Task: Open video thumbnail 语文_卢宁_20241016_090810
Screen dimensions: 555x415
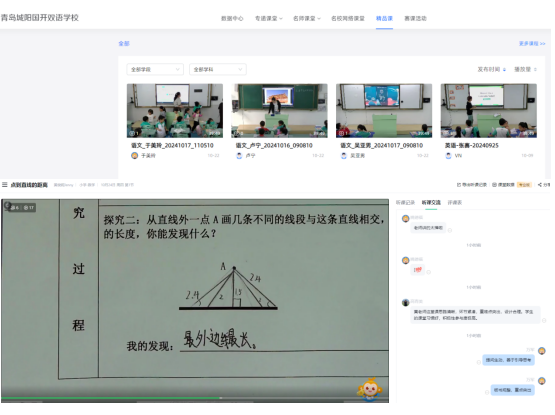Action: point(279,110)
